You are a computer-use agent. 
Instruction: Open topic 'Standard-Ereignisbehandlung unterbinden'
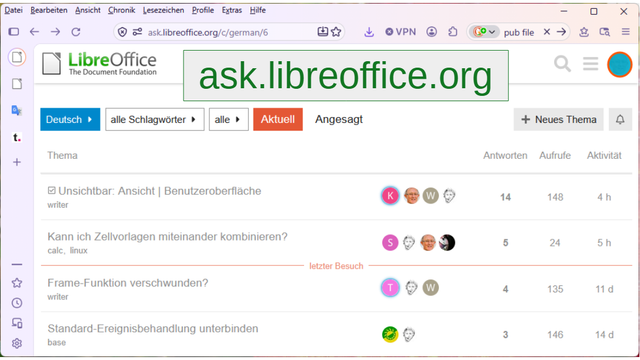pyautogui.click(x=153, y=329)
